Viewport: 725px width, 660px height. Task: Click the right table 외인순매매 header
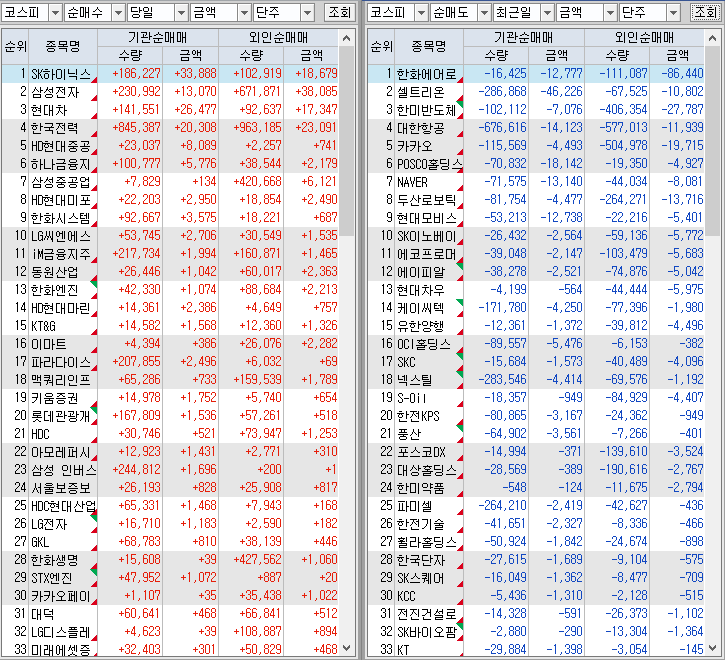(x=644, y=37)
